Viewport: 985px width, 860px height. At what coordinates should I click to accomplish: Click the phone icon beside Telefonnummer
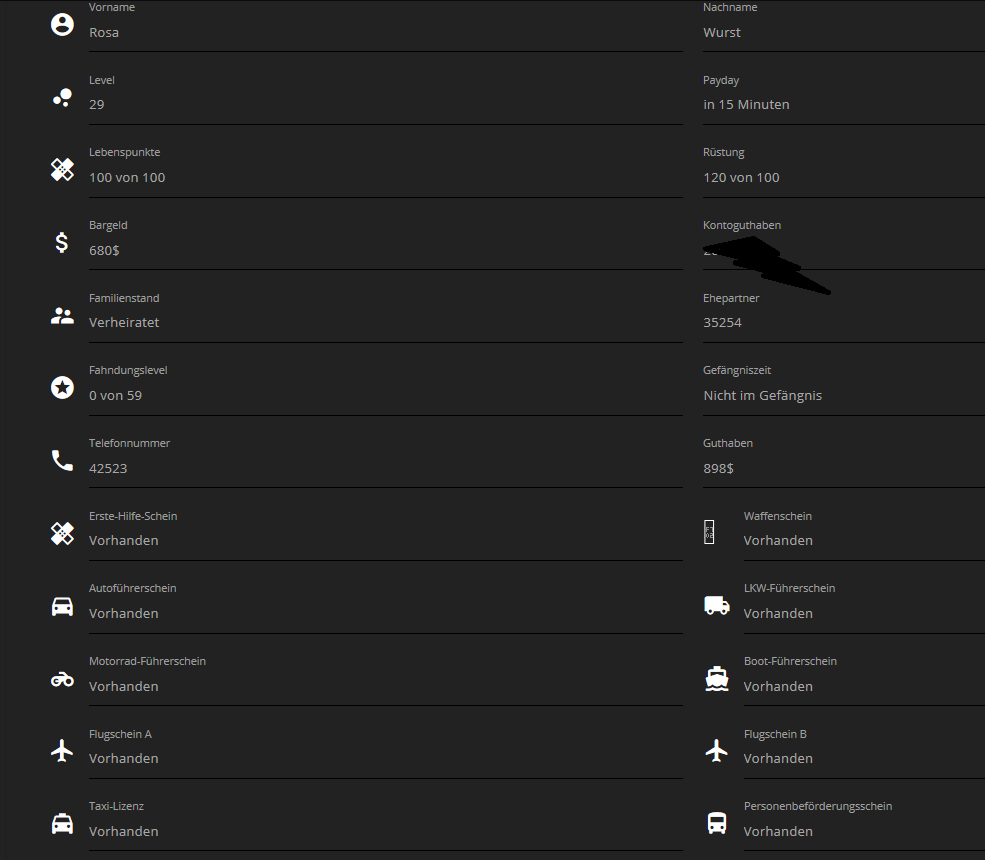[x=62, y=460]
